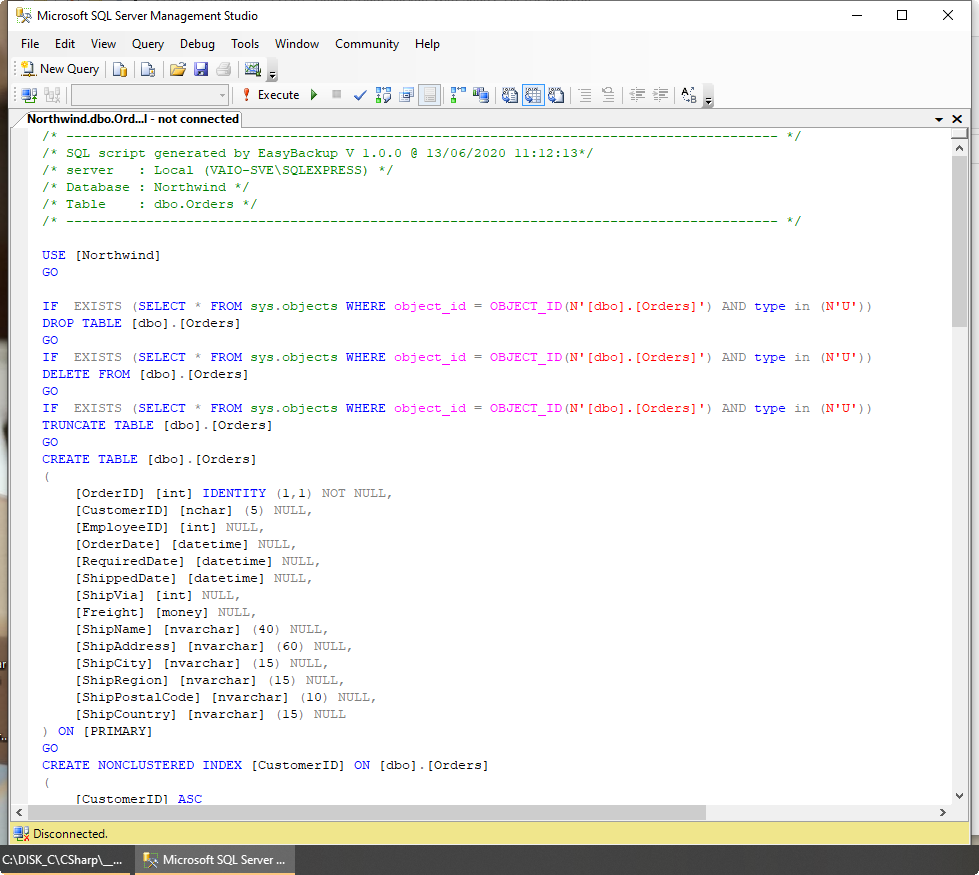Open the File menu
This screenshot has width=979, height=875.
tap(30, 44)
